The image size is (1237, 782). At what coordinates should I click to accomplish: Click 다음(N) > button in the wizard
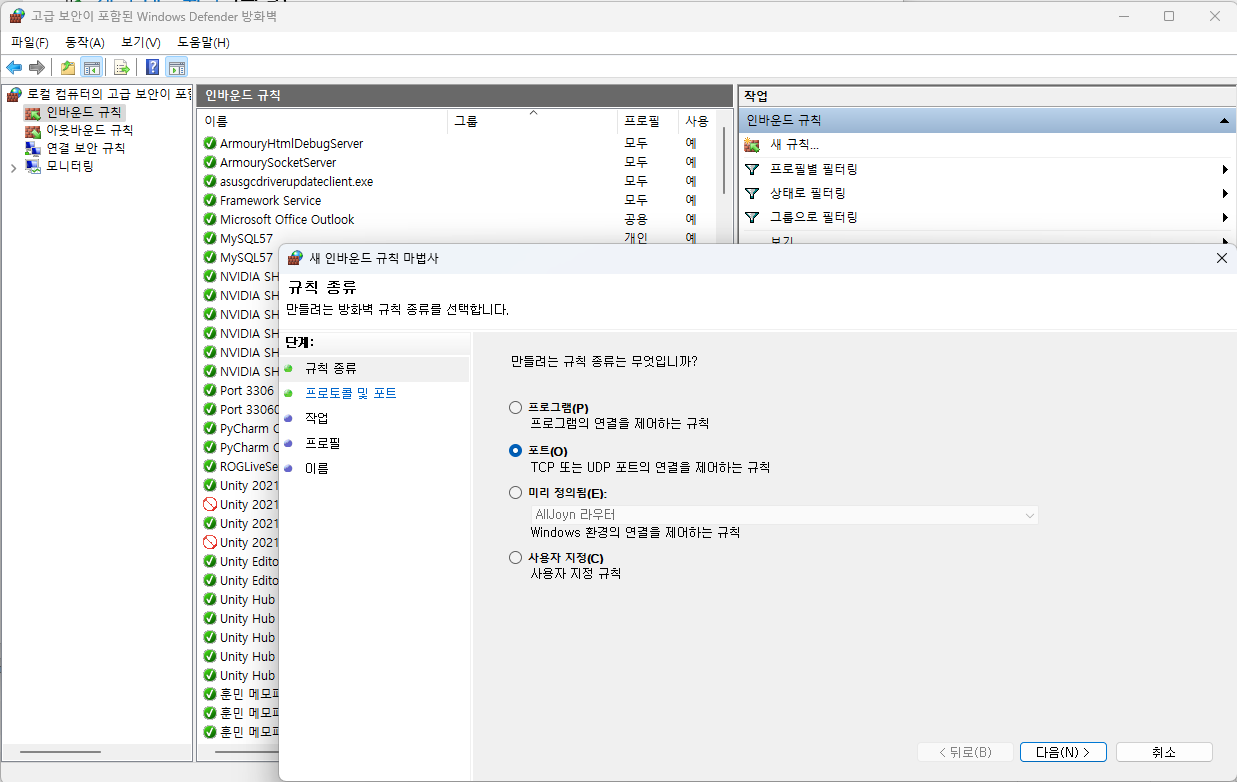click(x=1063, y=752)
